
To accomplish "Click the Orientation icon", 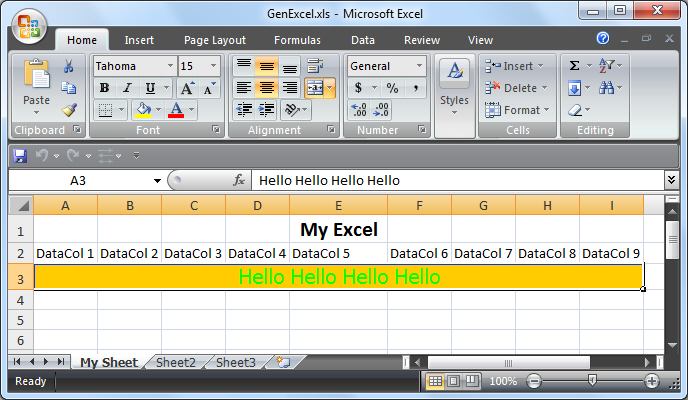I will point(292,110).
